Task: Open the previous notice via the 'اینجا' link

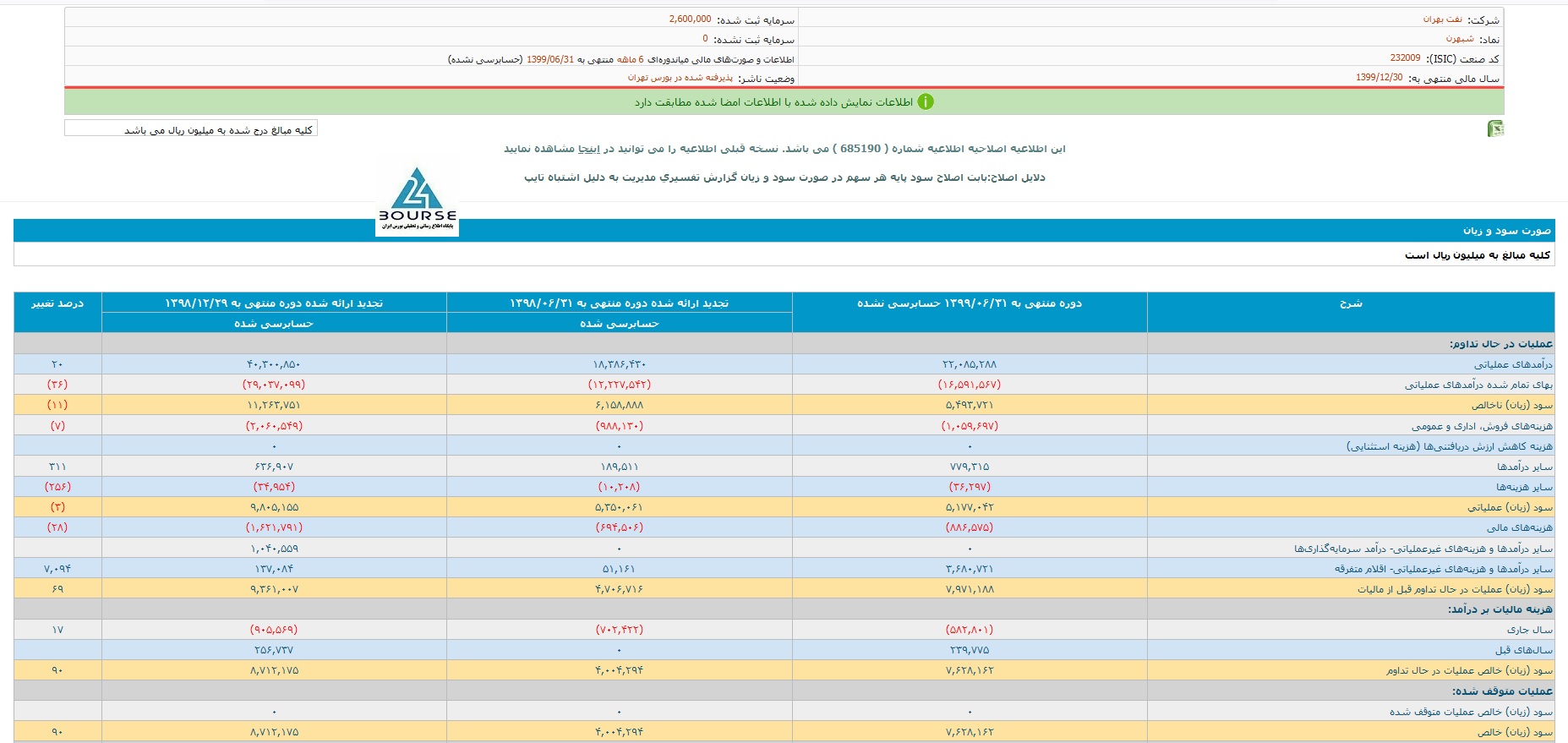Action: (589, 149)
